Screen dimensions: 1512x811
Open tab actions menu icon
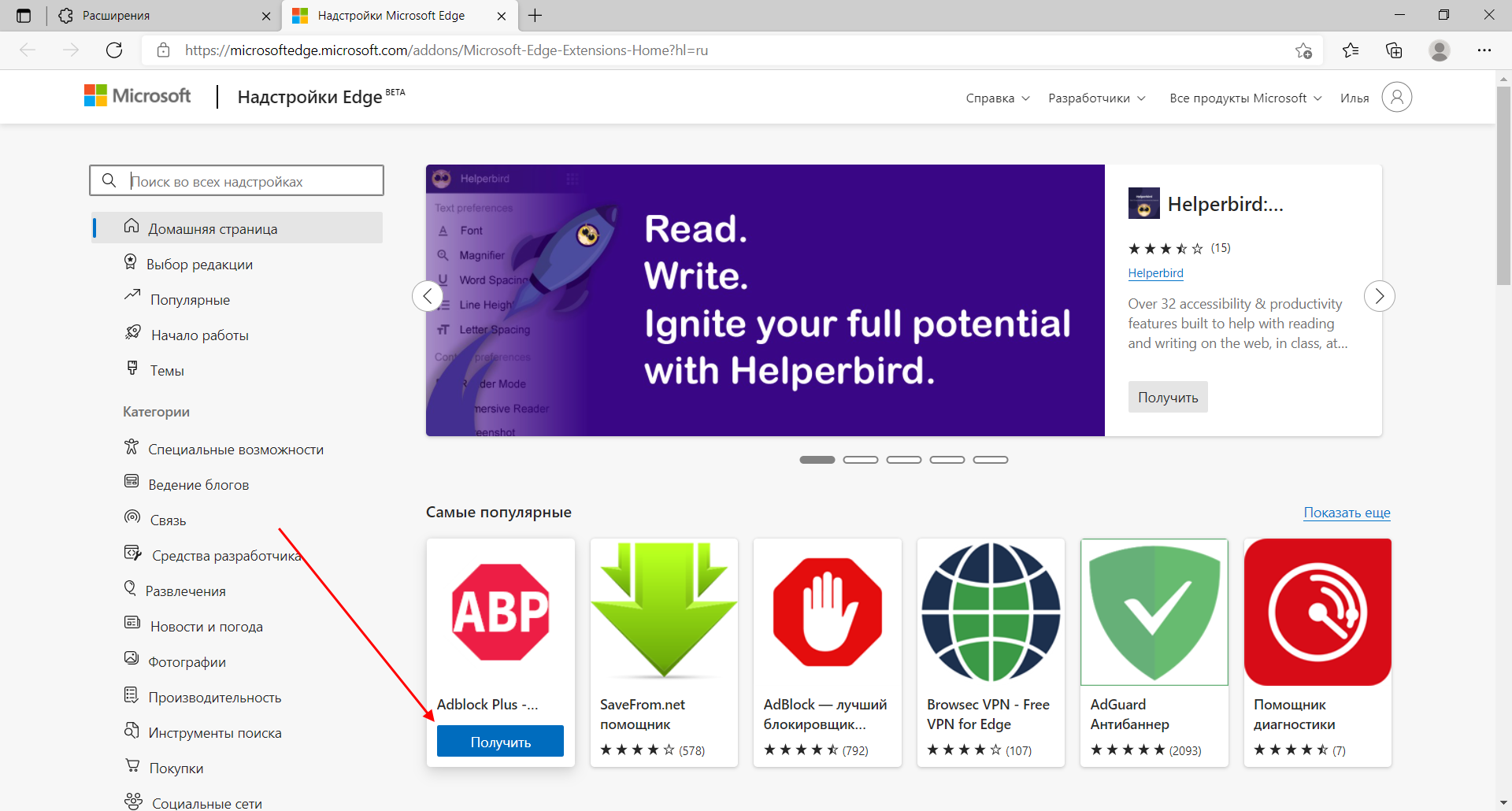(x=24, y=16)
